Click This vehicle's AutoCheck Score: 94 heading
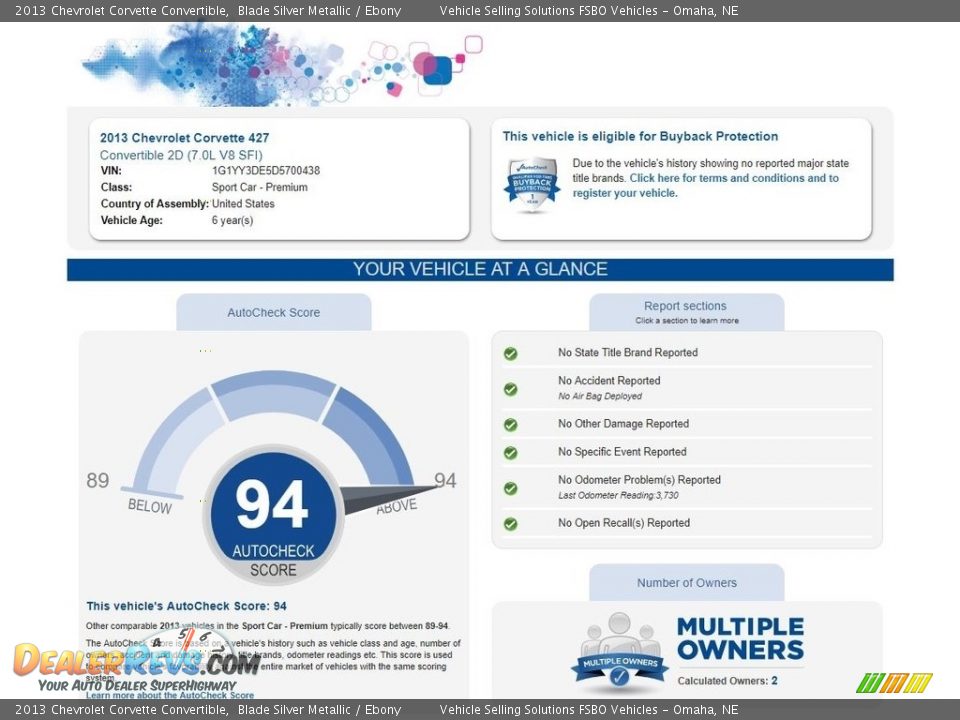Viewport: 960px width, 720px height. (x=186, y=606)
